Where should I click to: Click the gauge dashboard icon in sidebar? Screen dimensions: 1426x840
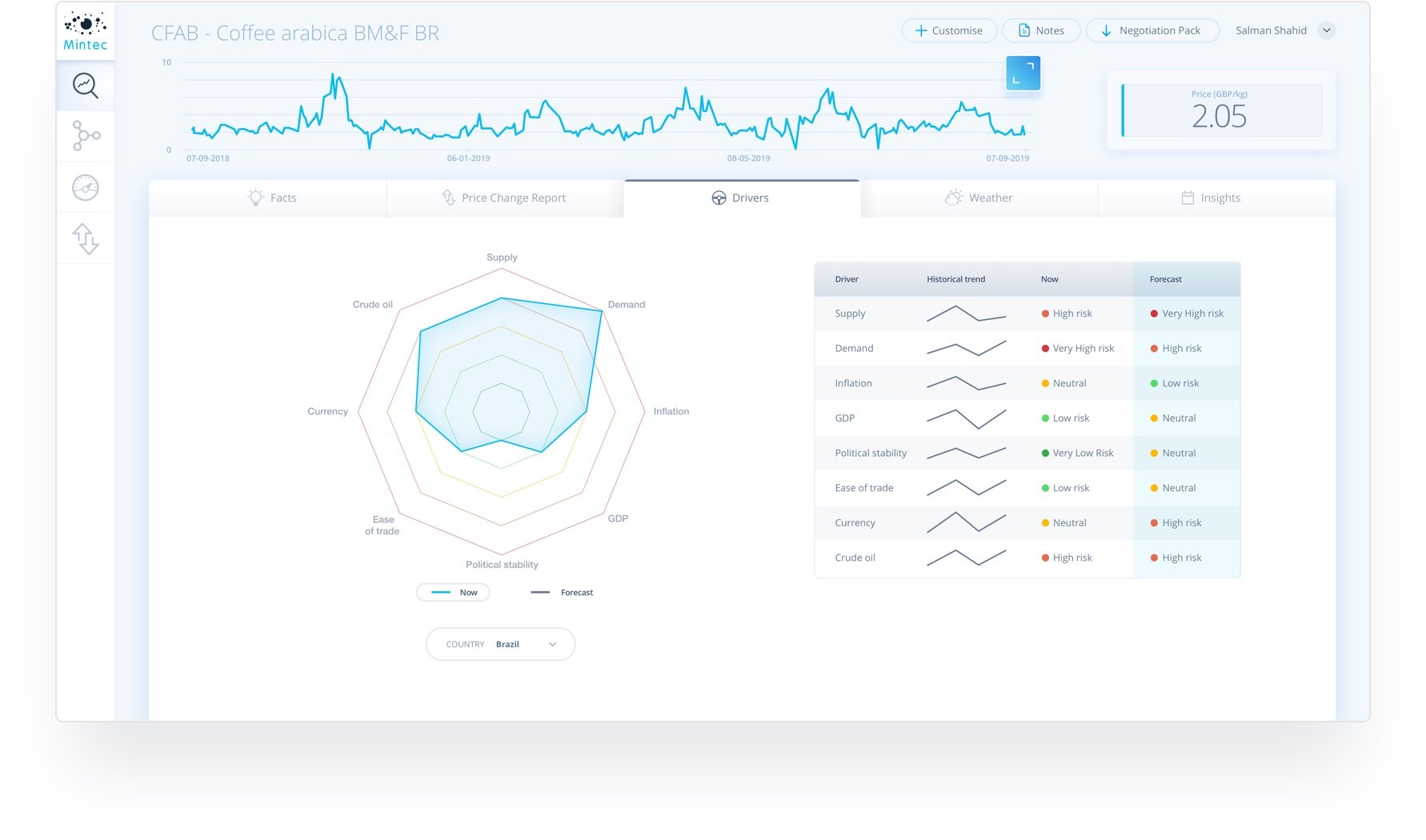[x=85, y=187]
